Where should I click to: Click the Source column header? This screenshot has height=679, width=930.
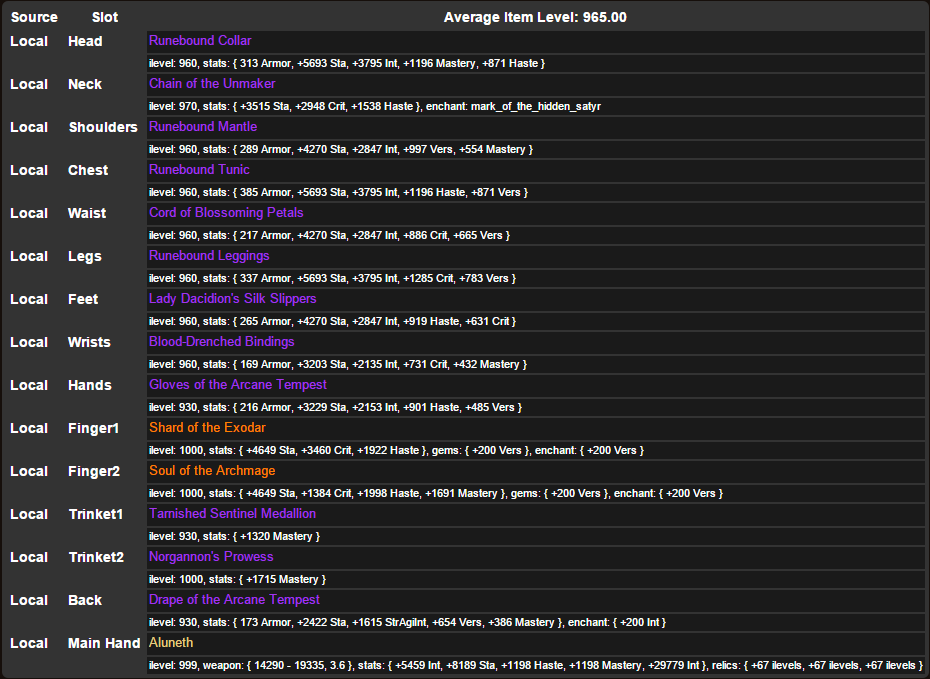(x=34, y=17)
